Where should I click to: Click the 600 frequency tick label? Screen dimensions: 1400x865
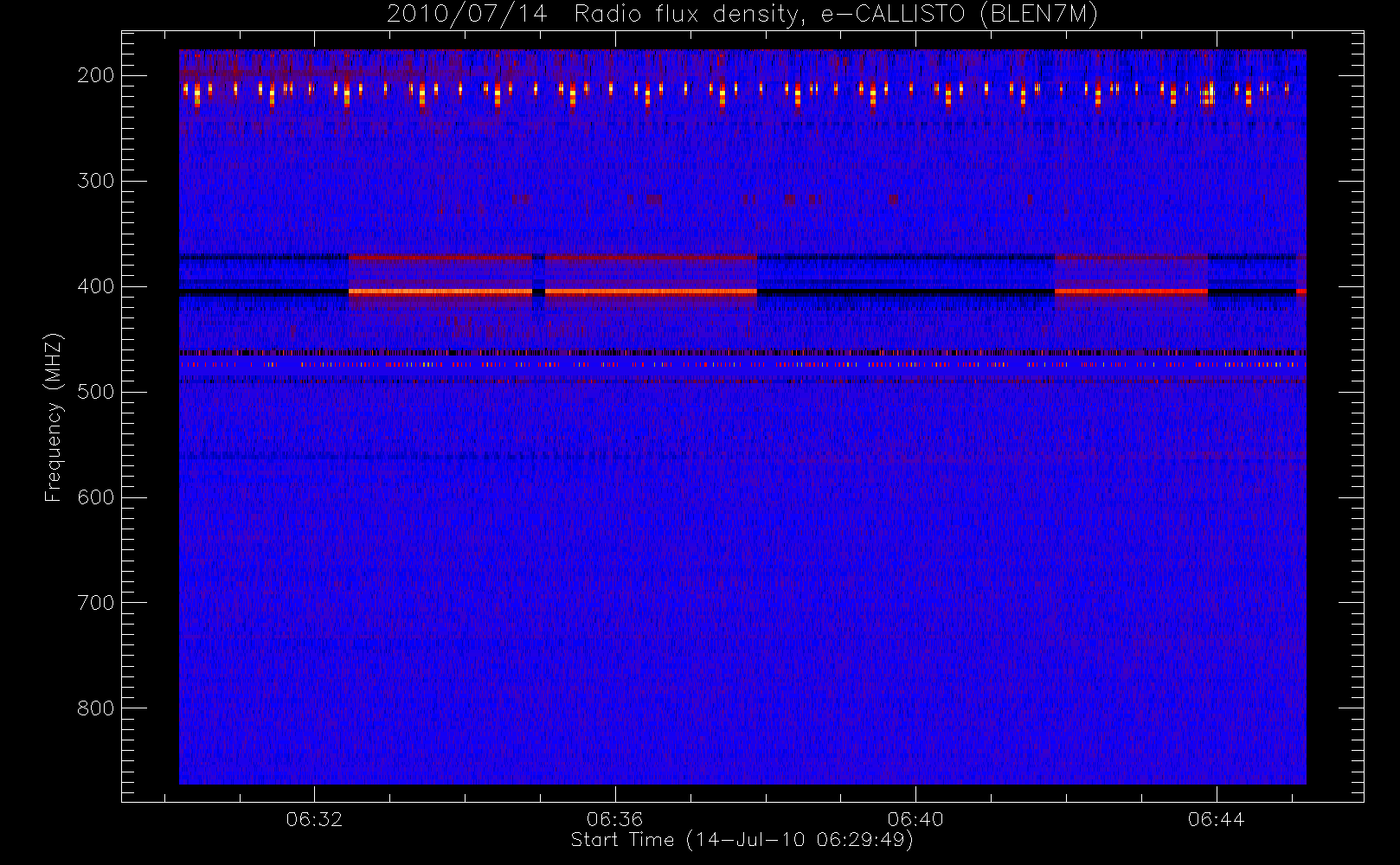[96, 497]
